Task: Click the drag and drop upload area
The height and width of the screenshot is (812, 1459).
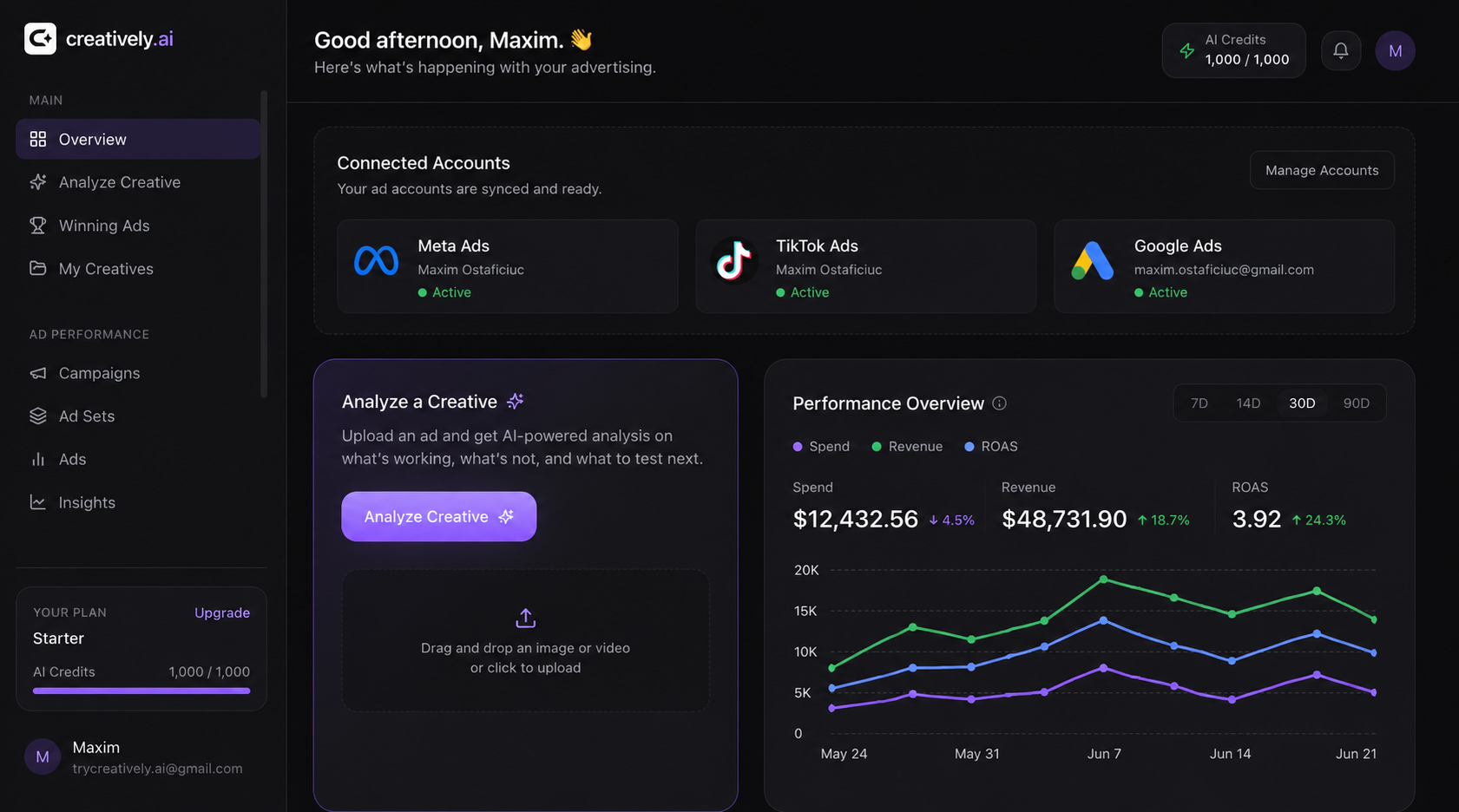Action: tap(525, 640)
